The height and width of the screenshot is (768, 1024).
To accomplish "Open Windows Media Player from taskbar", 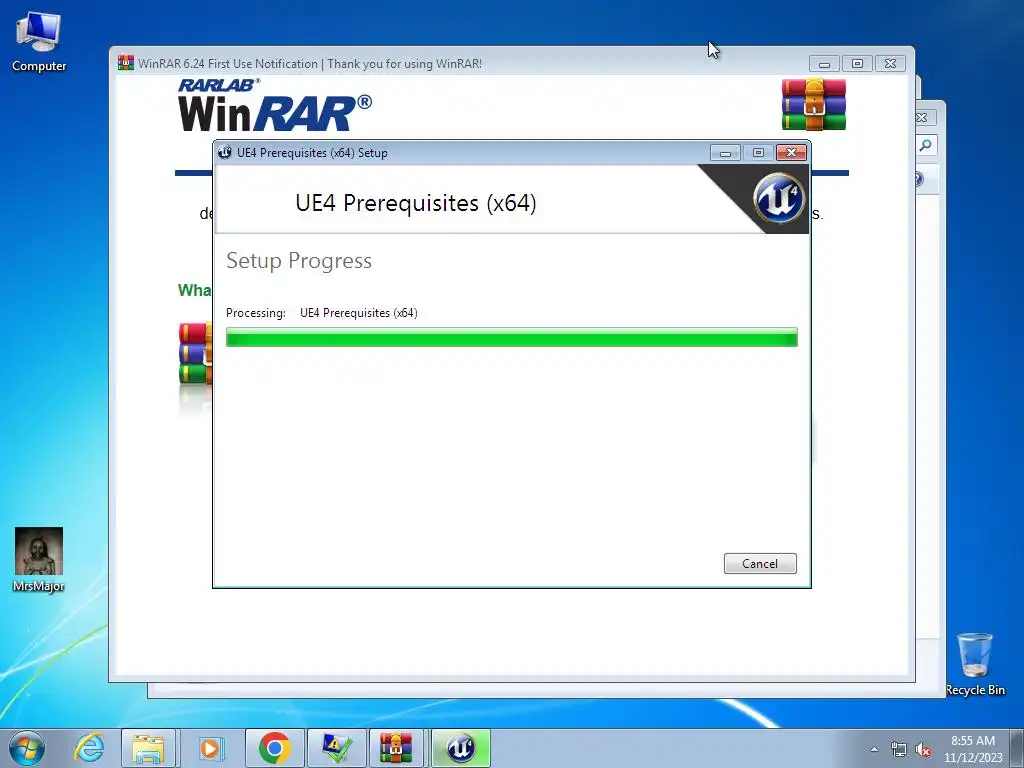I will click(x=210, y=748).
